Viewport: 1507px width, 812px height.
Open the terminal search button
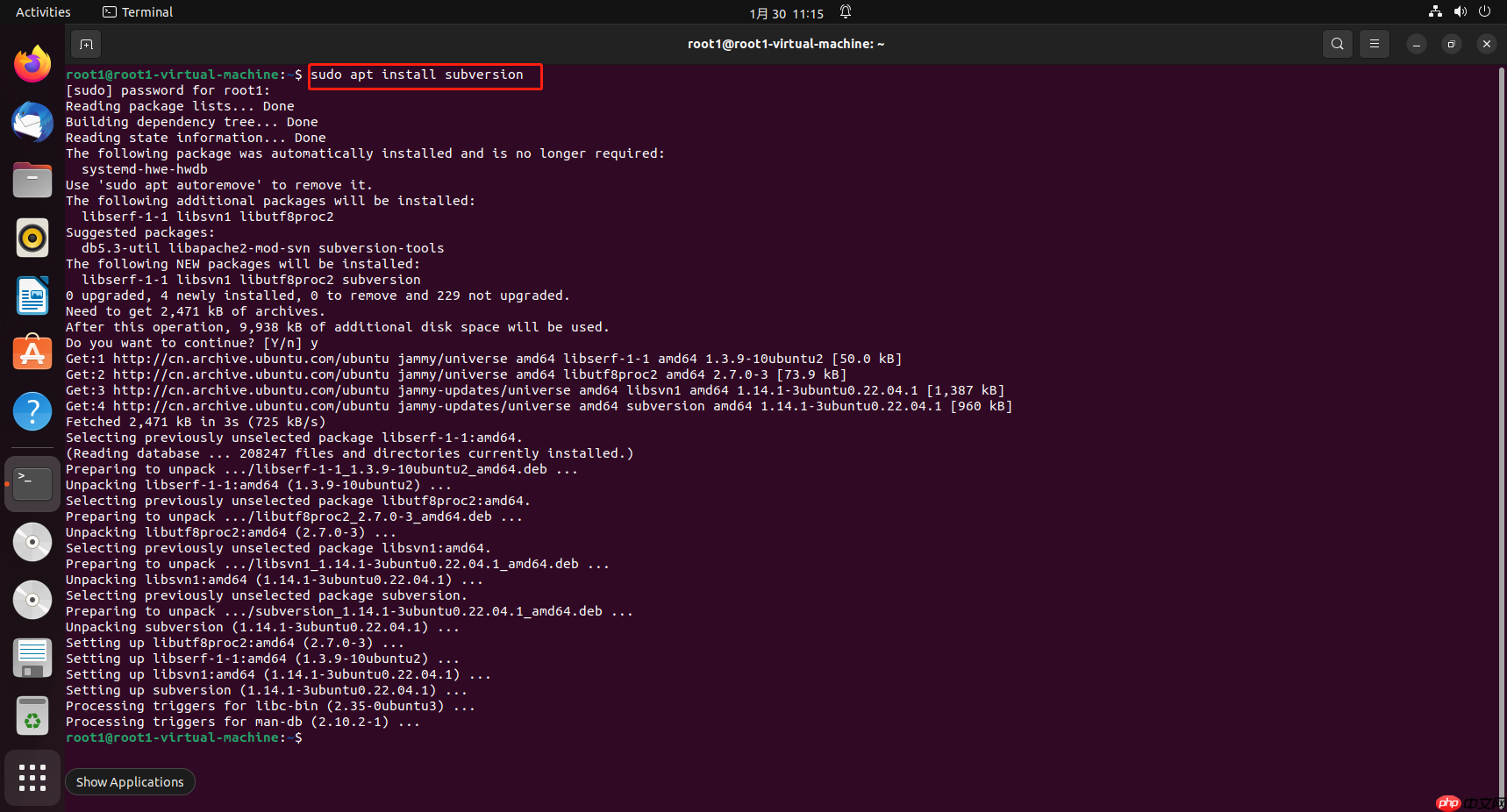click(x=1337, y=44)
